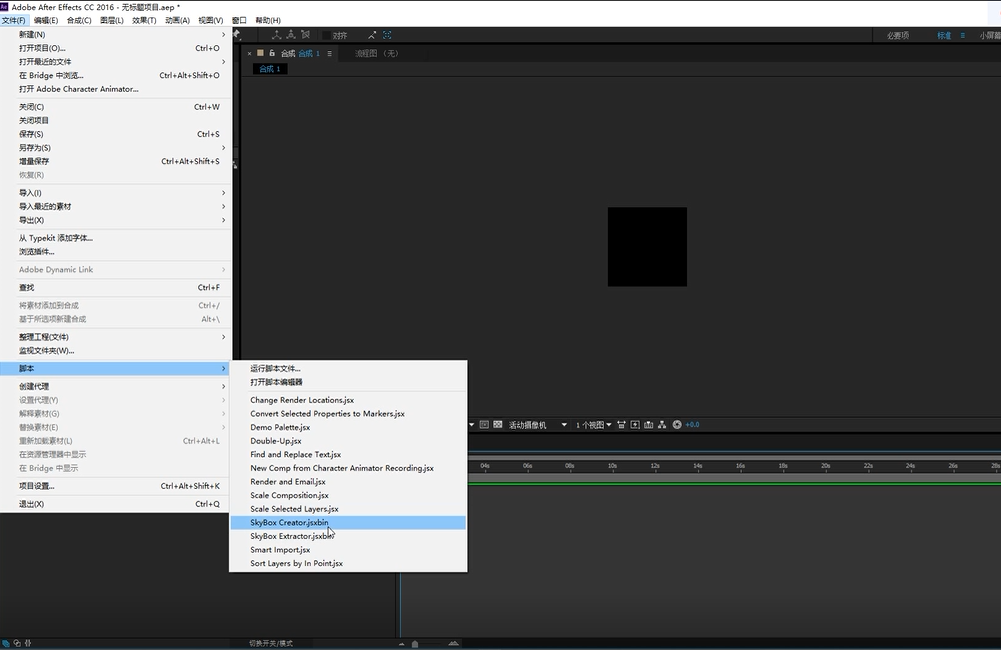The width and height of the screenshot is (1001, 650).
Task: Click the fast previews icon
Action: [x=635, y=425]
